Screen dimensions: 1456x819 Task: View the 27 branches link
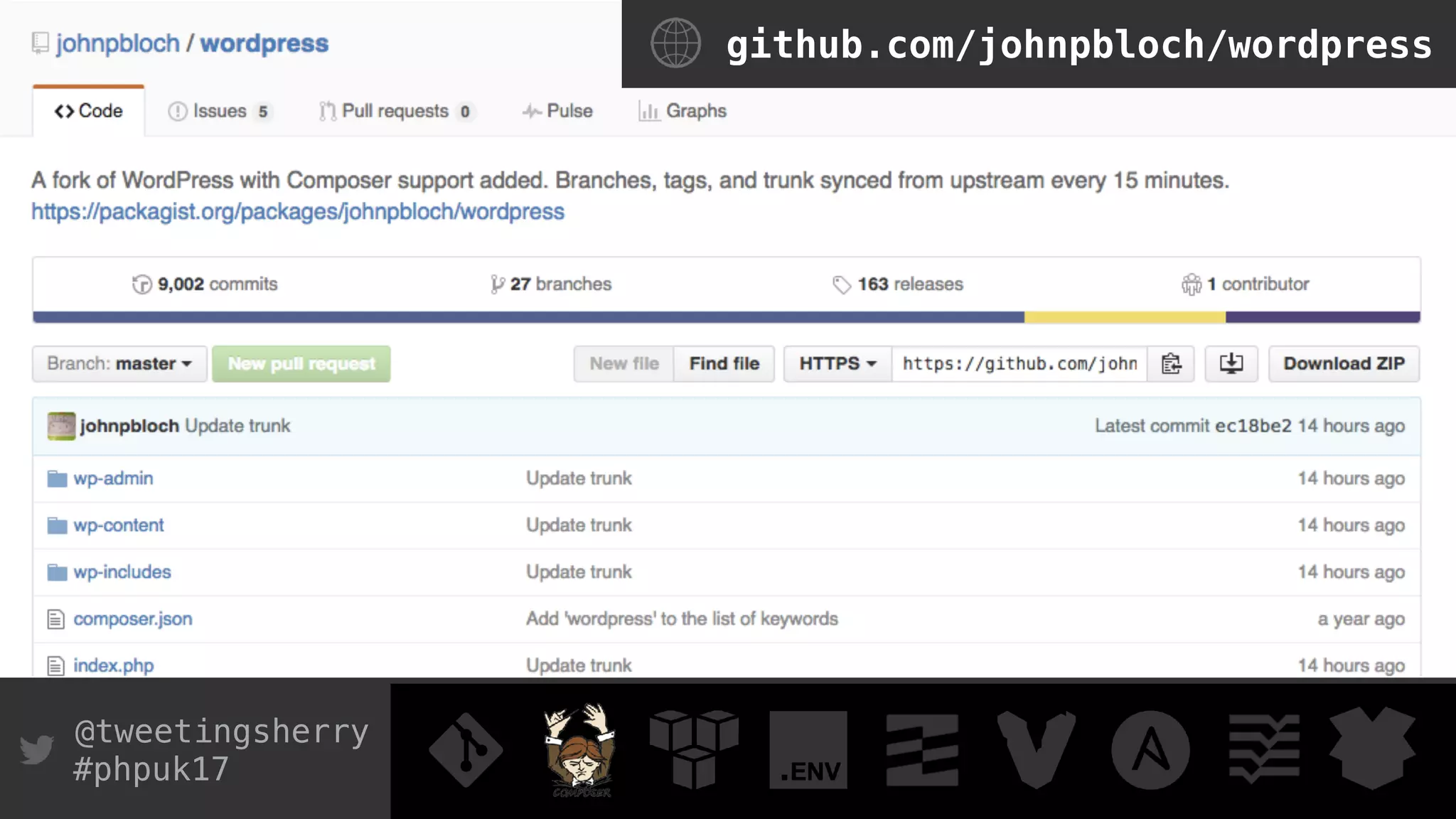click(551, 284)
